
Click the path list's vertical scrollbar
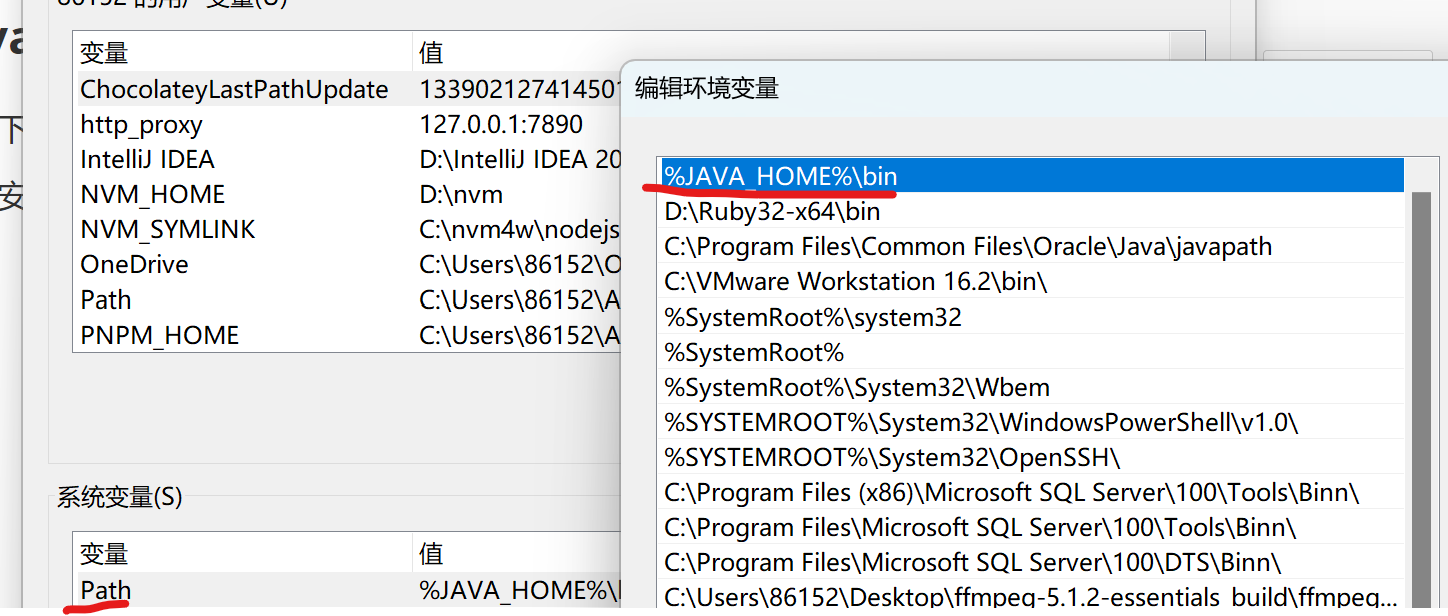click(x=1420, y=400)
